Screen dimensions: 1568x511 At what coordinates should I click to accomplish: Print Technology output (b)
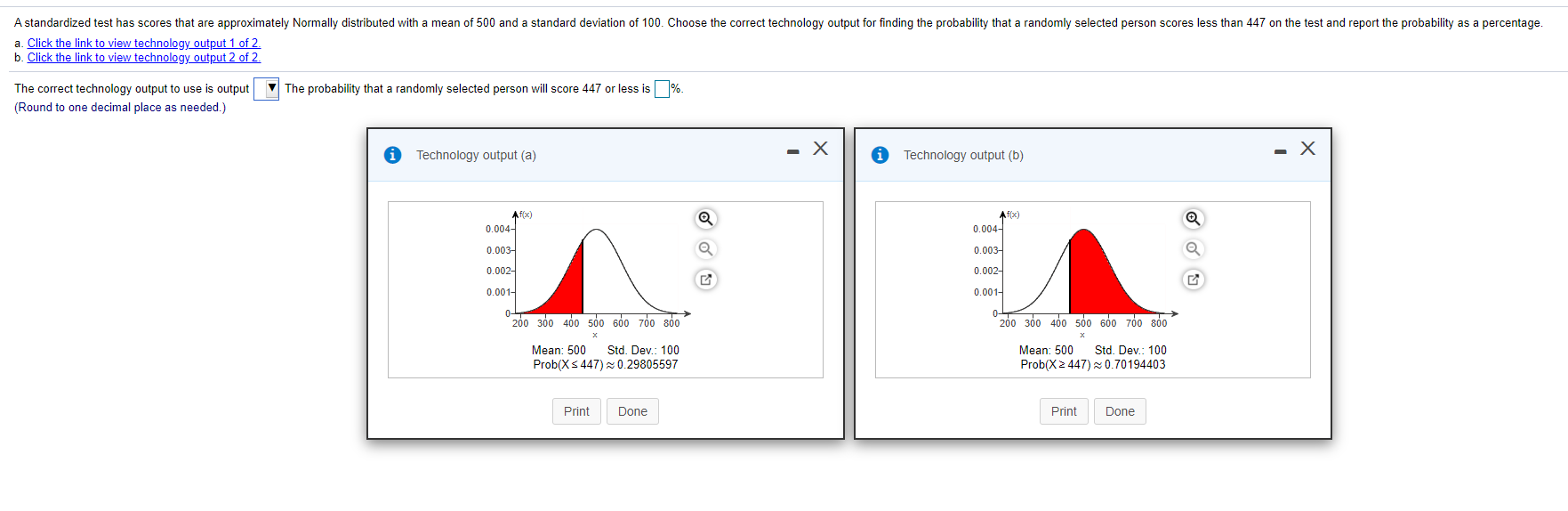click(x=1064, y=411)
